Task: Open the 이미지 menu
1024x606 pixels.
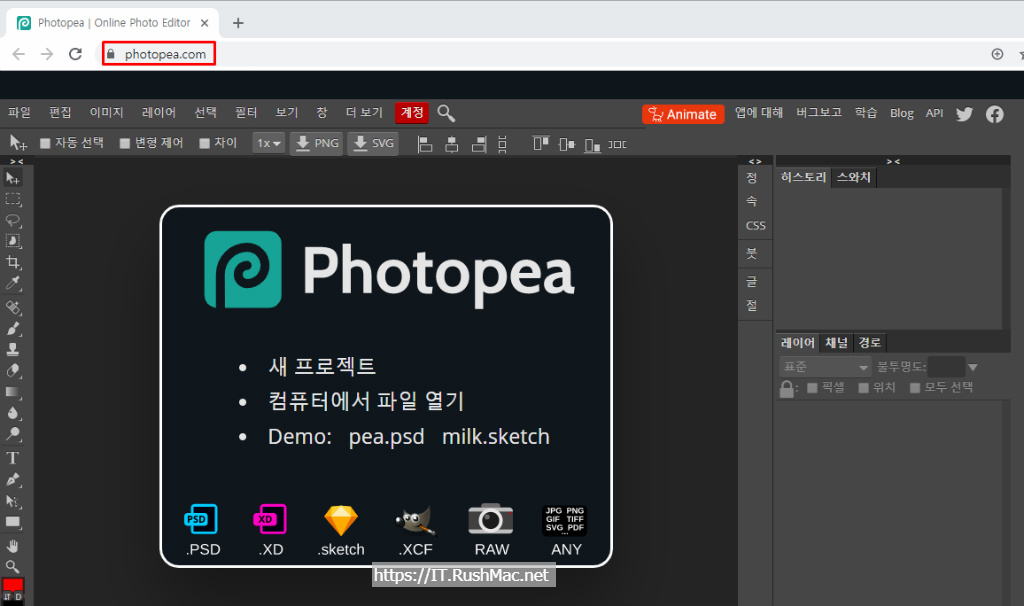Action: click(x=106, y=112)
